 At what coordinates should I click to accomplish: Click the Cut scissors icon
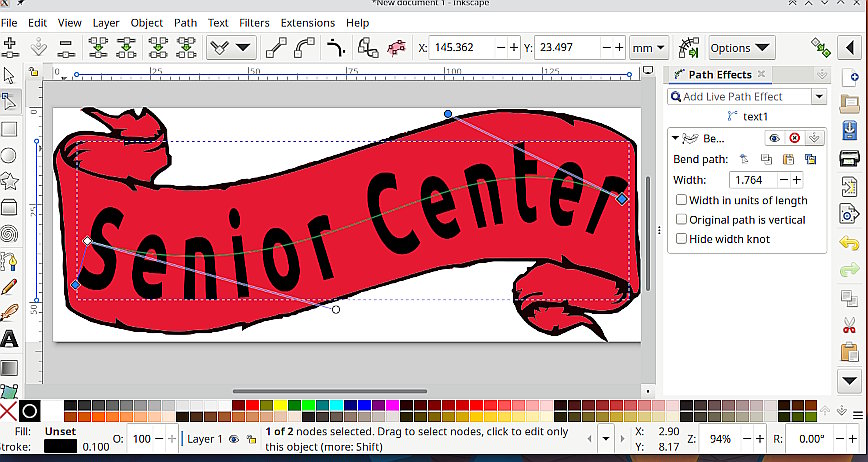[849, 325]
